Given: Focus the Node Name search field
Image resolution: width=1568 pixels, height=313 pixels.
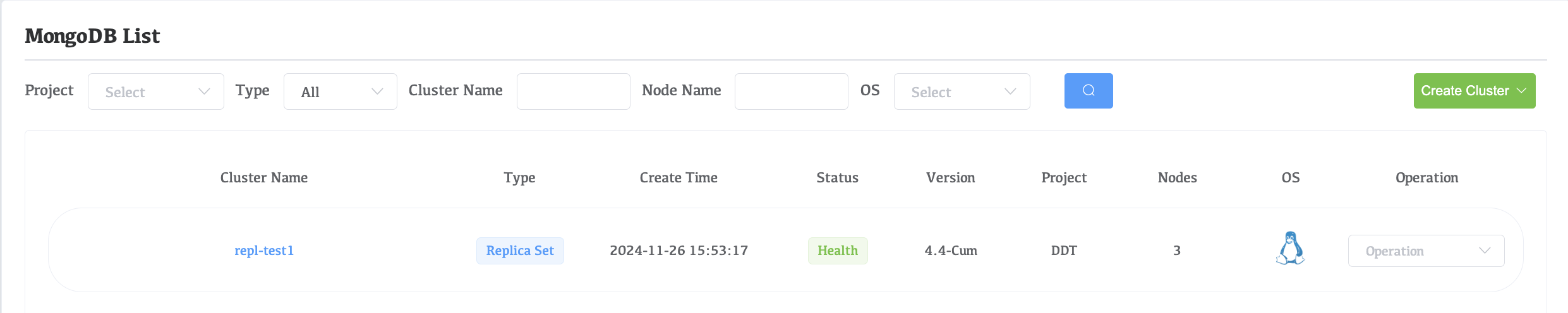Looking at the screenshot, I should pyautogui.click(x=791, y=92).
